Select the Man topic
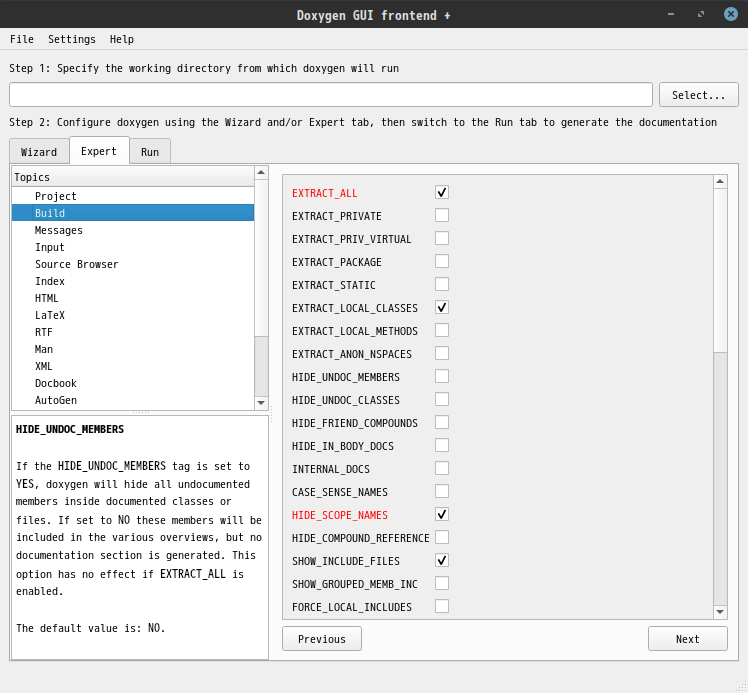The image size is (748, 693). coord(133,349)
